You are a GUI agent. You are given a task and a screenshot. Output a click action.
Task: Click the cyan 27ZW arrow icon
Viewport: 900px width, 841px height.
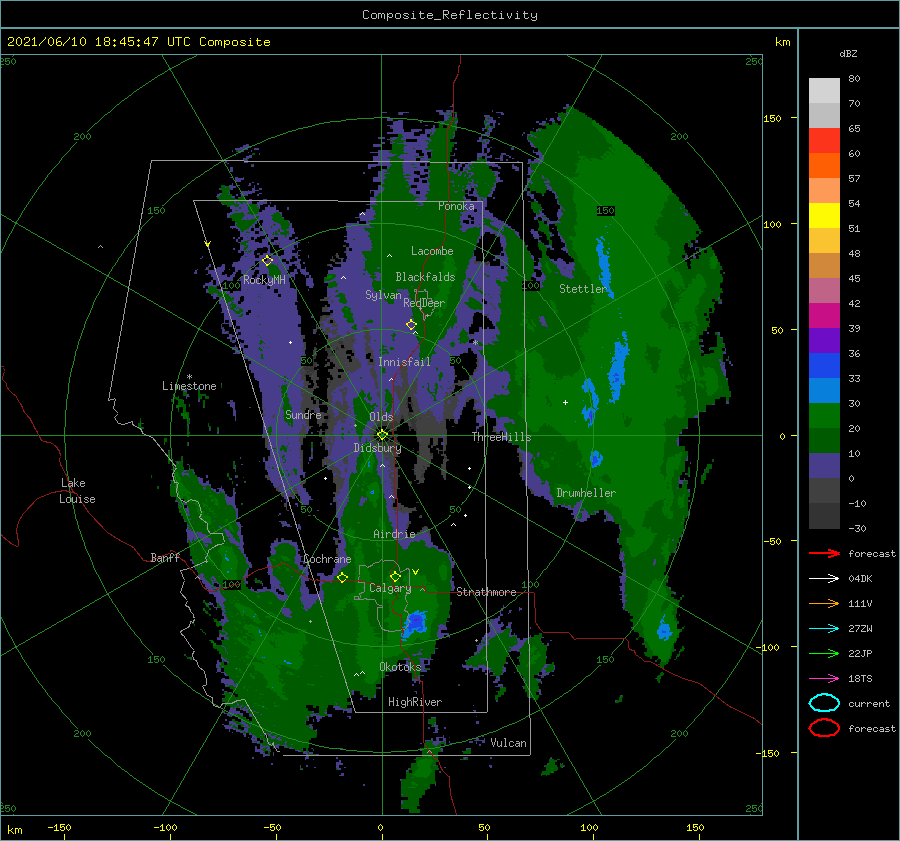824,629
